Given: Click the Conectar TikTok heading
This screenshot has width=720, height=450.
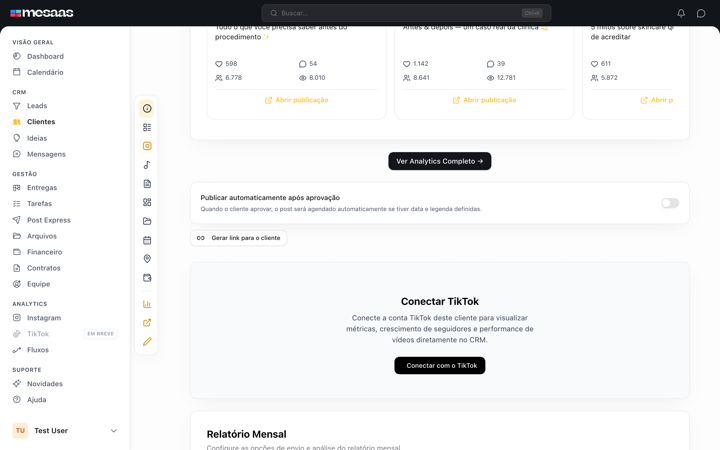Looking at the screenshot, I should 439,302.
